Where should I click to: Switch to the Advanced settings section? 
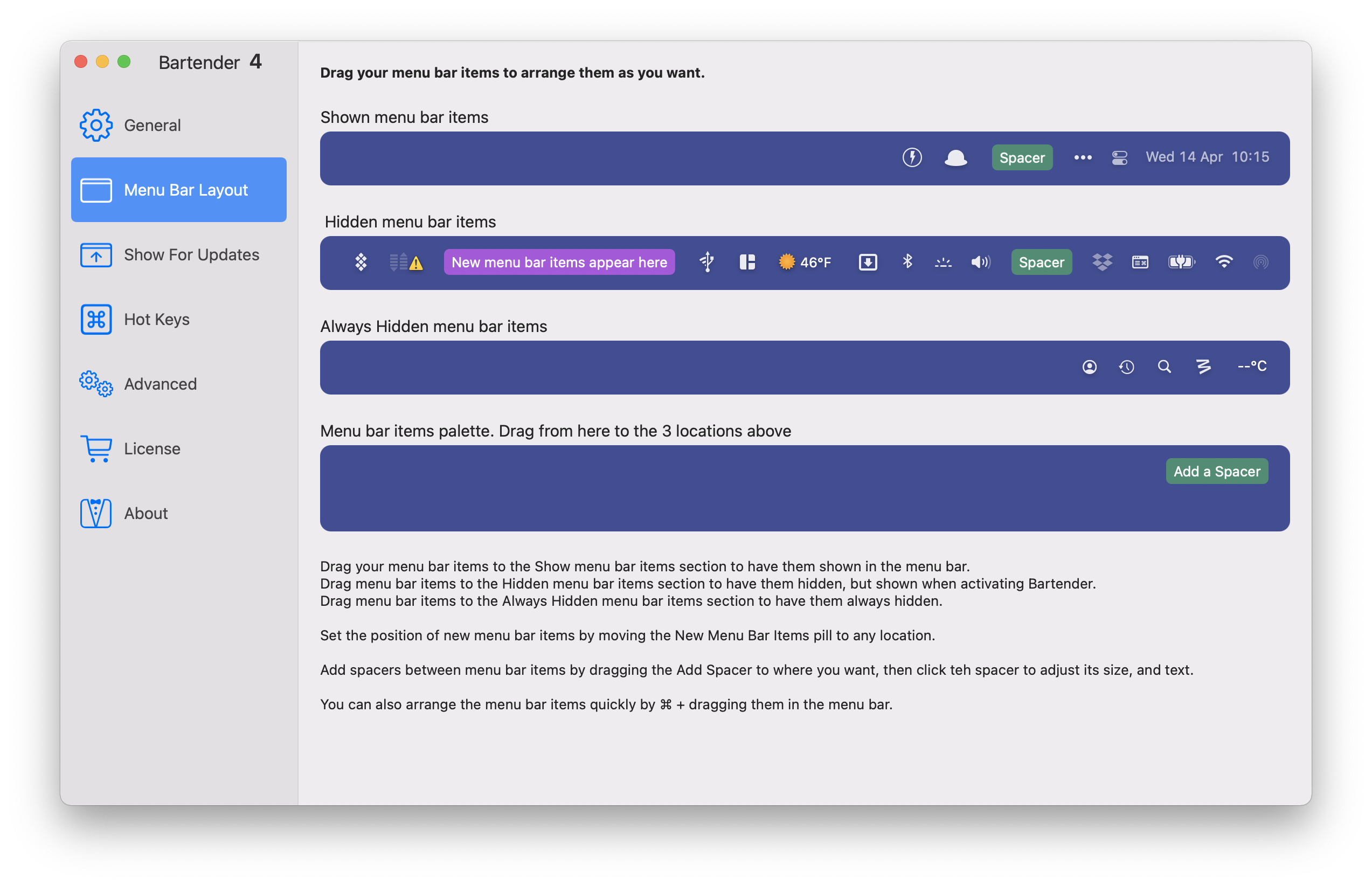point(160,384)
